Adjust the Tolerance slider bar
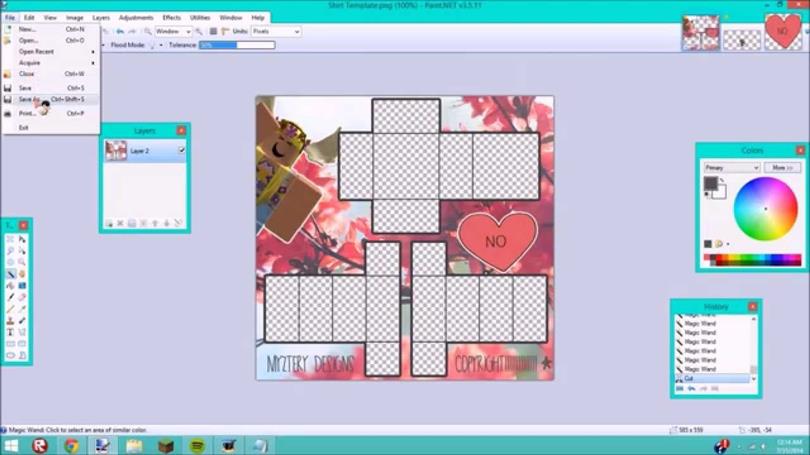 click(237, 45)
